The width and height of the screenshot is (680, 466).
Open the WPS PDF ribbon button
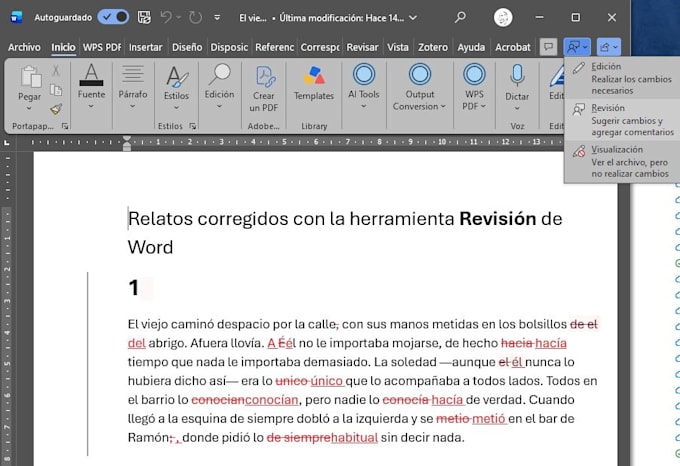(474, 87)
